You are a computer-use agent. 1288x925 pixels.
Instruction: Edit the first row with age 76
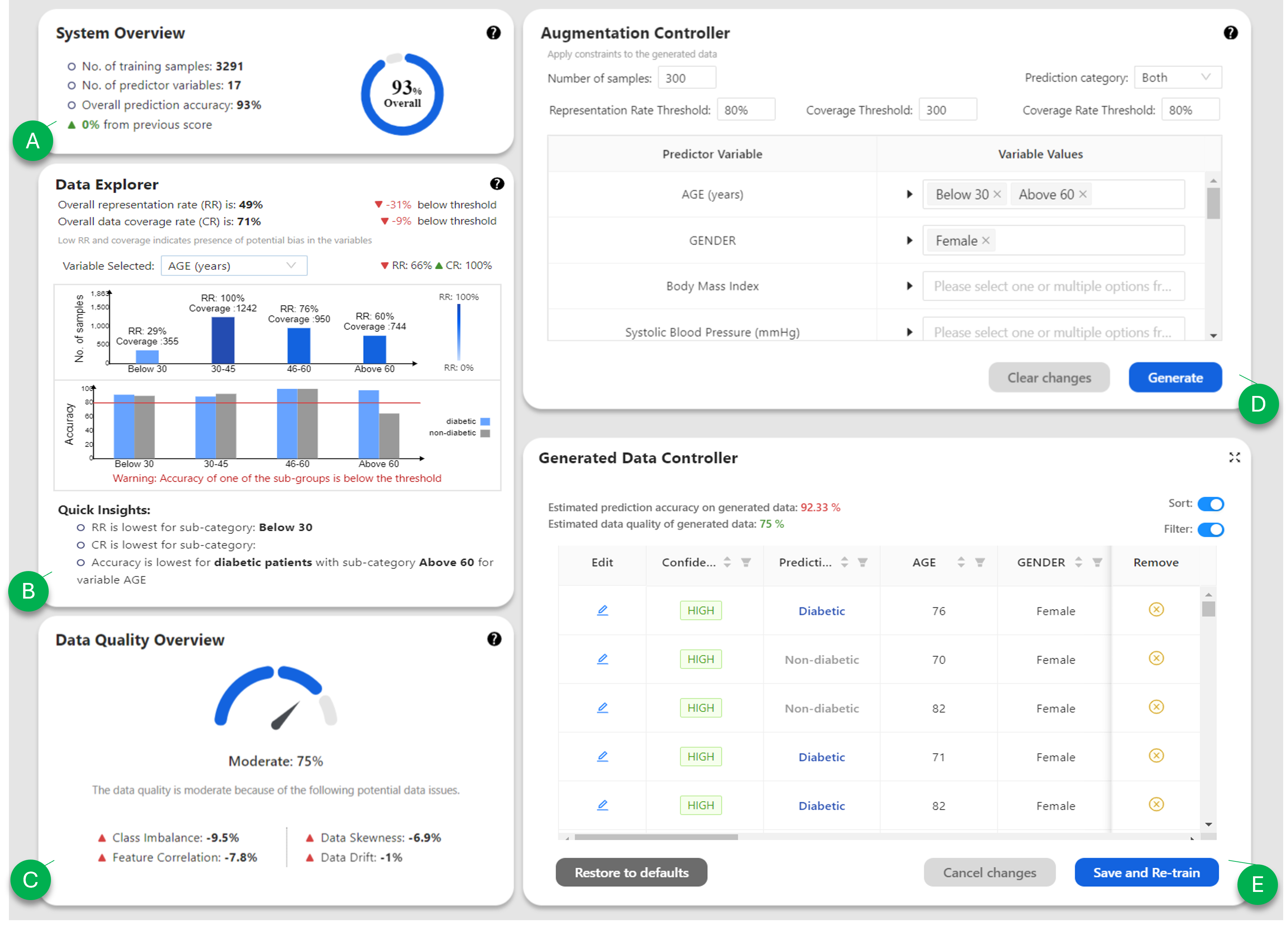pyautogui.click(x=603, y=610)
